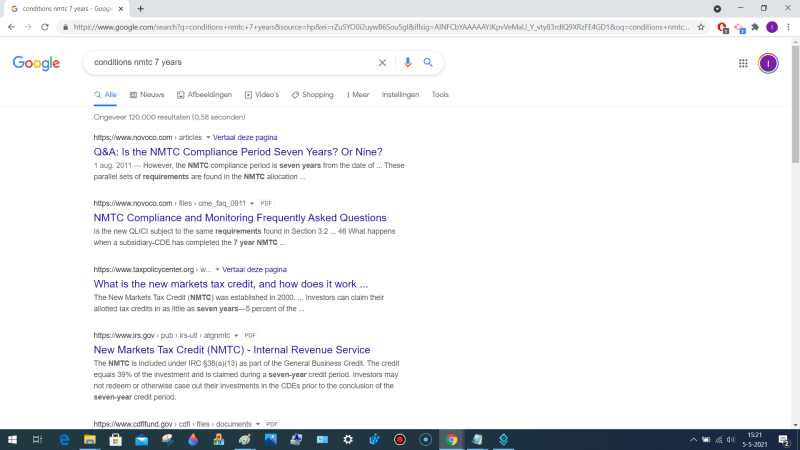Expand options arrow for irs.gov result
The width and height of the screenshot is (800, 450).
[236, 336]
